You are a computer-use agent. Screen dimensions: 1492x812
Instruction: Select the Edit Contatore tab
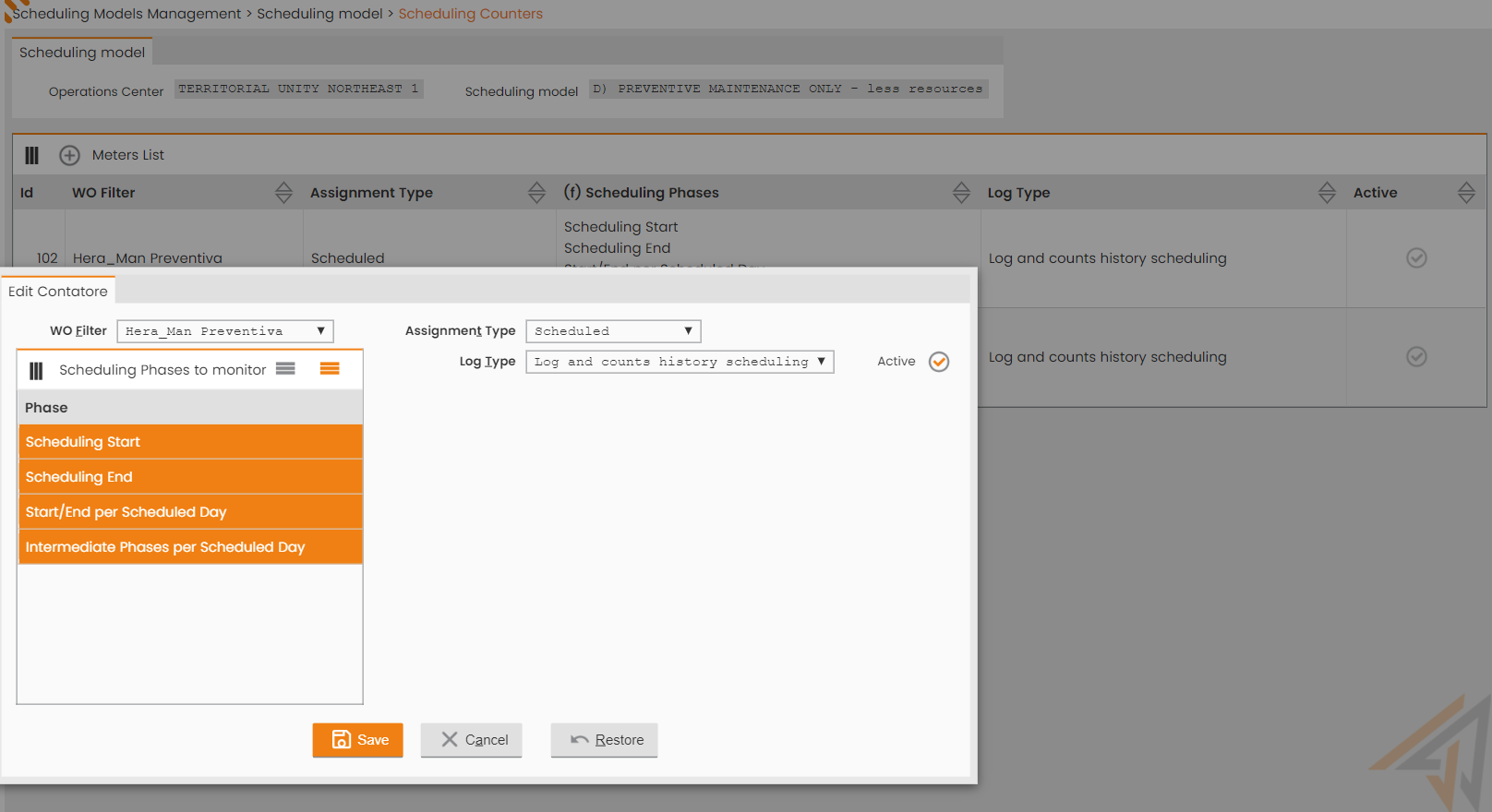point(58,292)
